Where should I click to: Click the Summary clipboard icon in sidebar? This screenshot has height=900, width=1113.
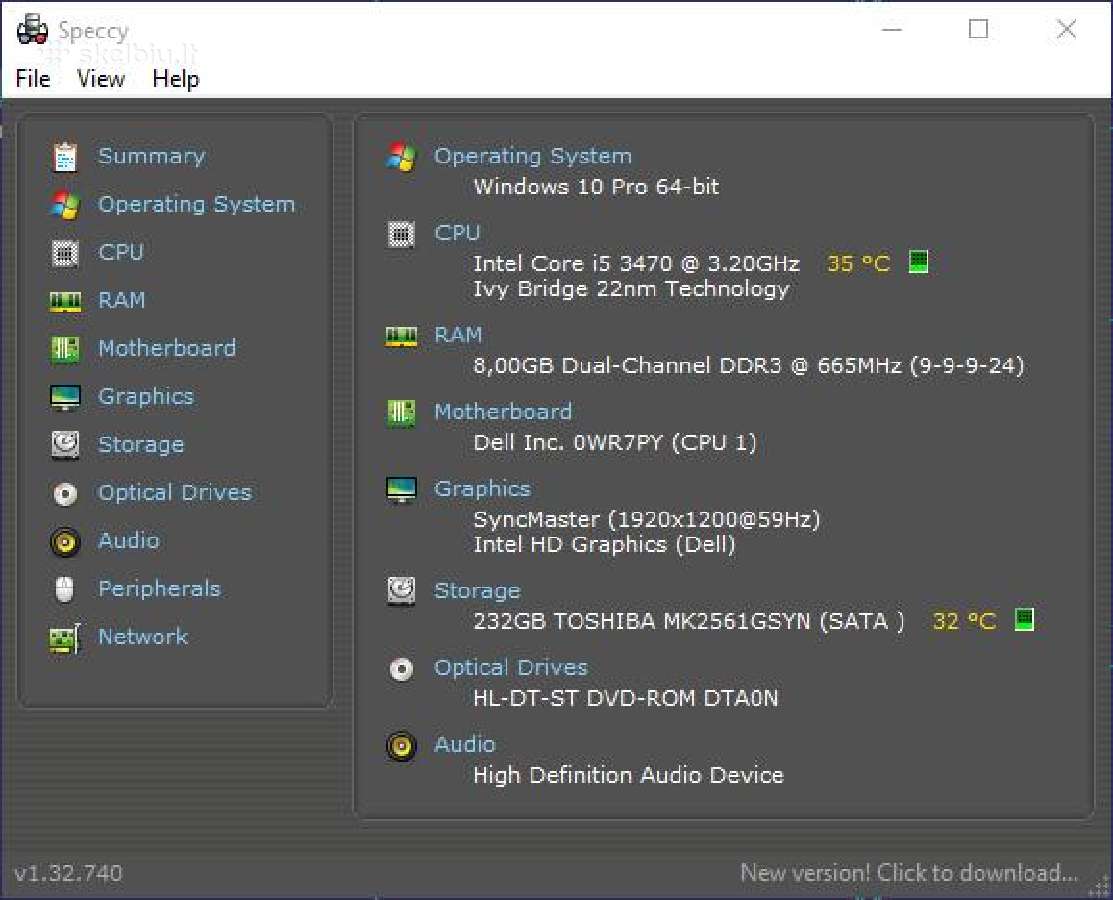click(x=65, y=157)
